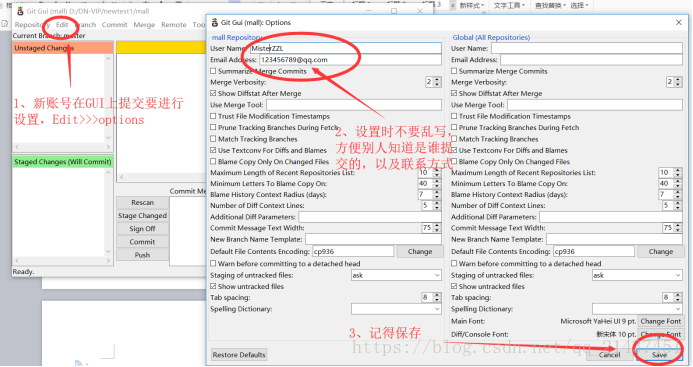Focus the Global User Name field
Screen dimensions: 693x367
[x=586, y=48]
